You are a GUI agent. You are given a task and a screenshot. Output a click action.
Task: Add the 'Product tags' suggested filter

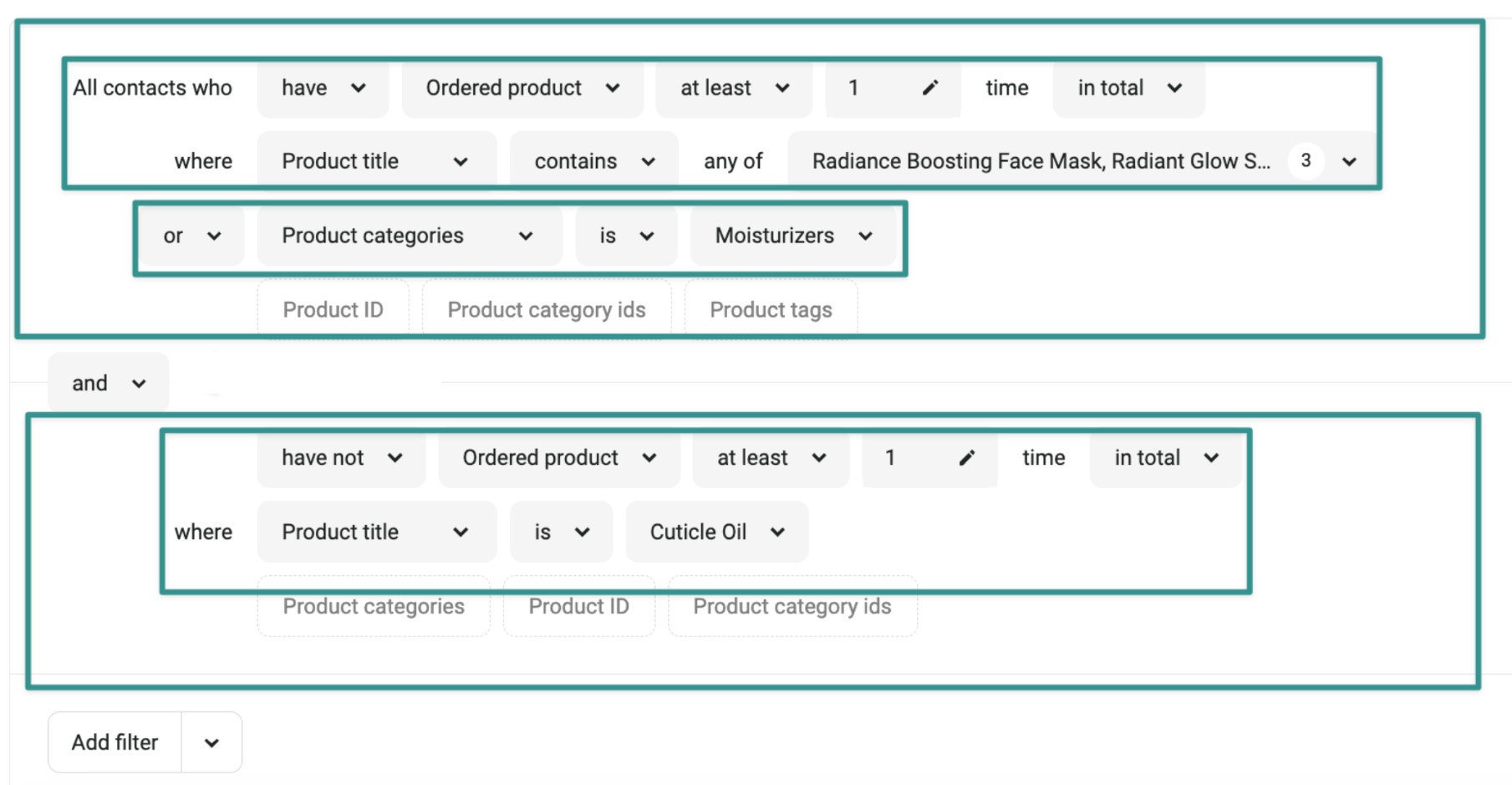(770, 310)
